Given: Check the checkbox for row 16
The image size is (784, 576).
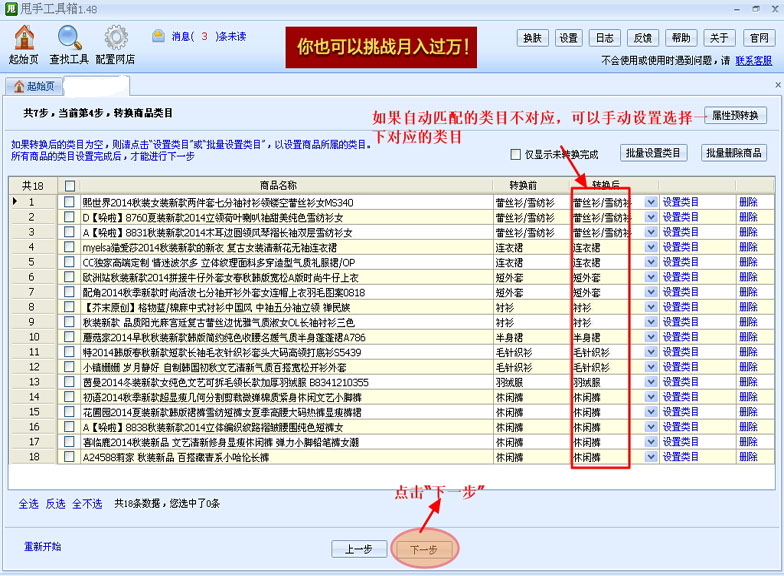Looking at the screenshot, I should (x=69, y=426).
